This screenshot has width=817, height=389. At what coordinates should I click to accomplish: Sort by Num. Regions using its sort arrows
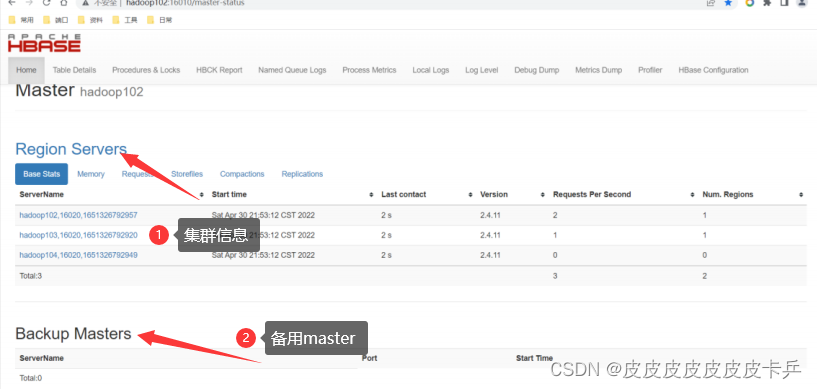tap(801, 195)
